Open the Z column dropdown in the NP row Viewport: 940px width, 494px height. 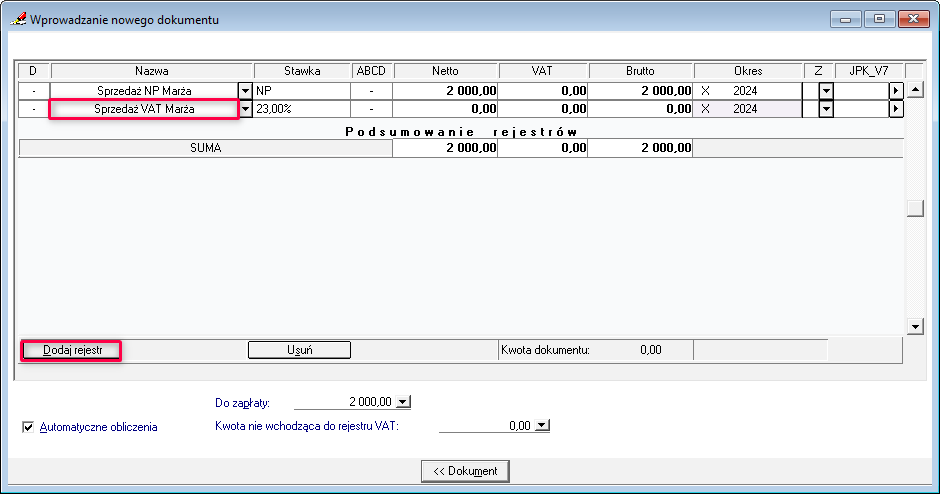pyautogui.click(x=826, y=91)
